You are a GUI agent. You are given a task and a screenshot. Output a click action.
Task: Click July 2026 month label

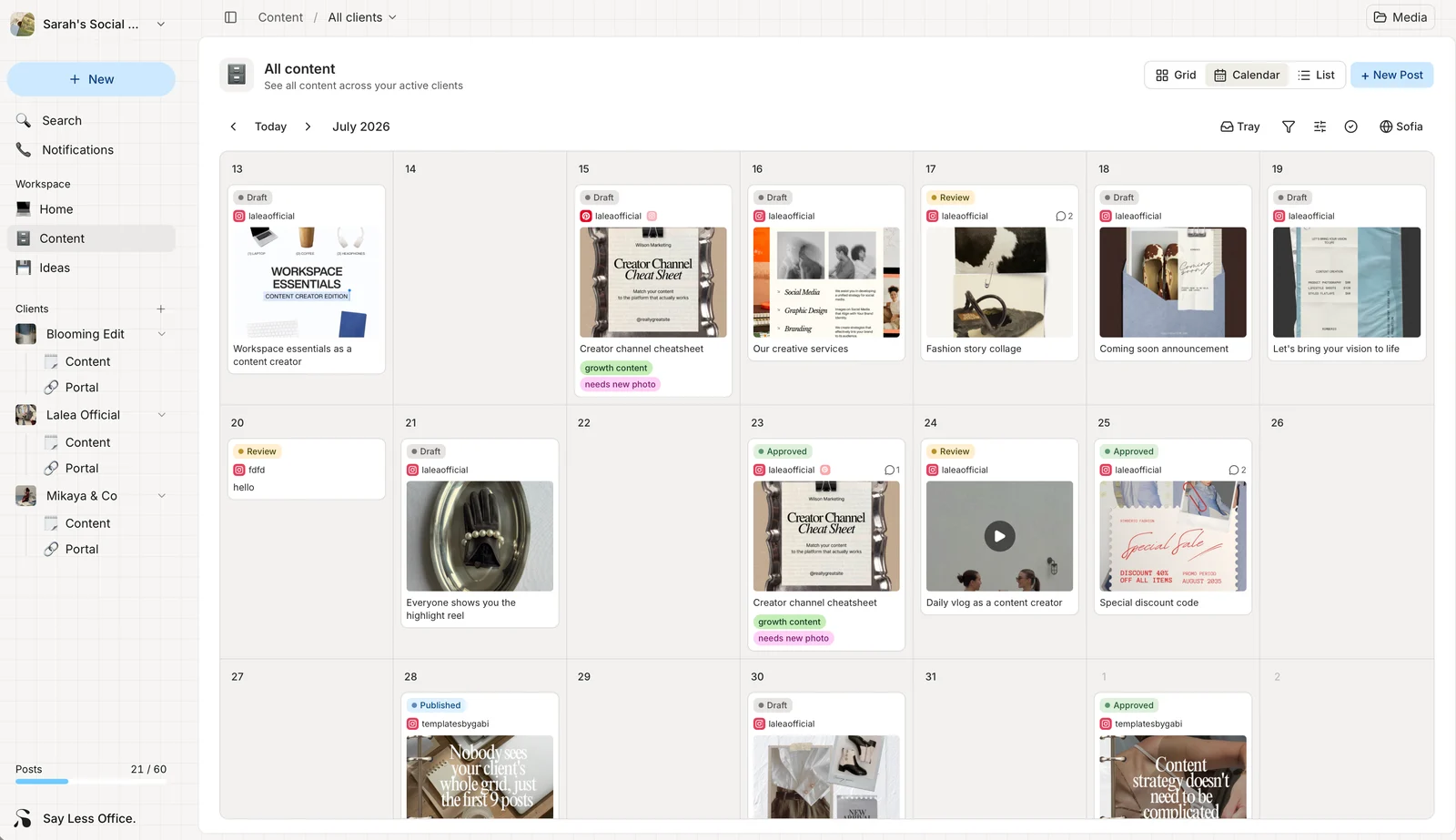[x=361, y=127]
